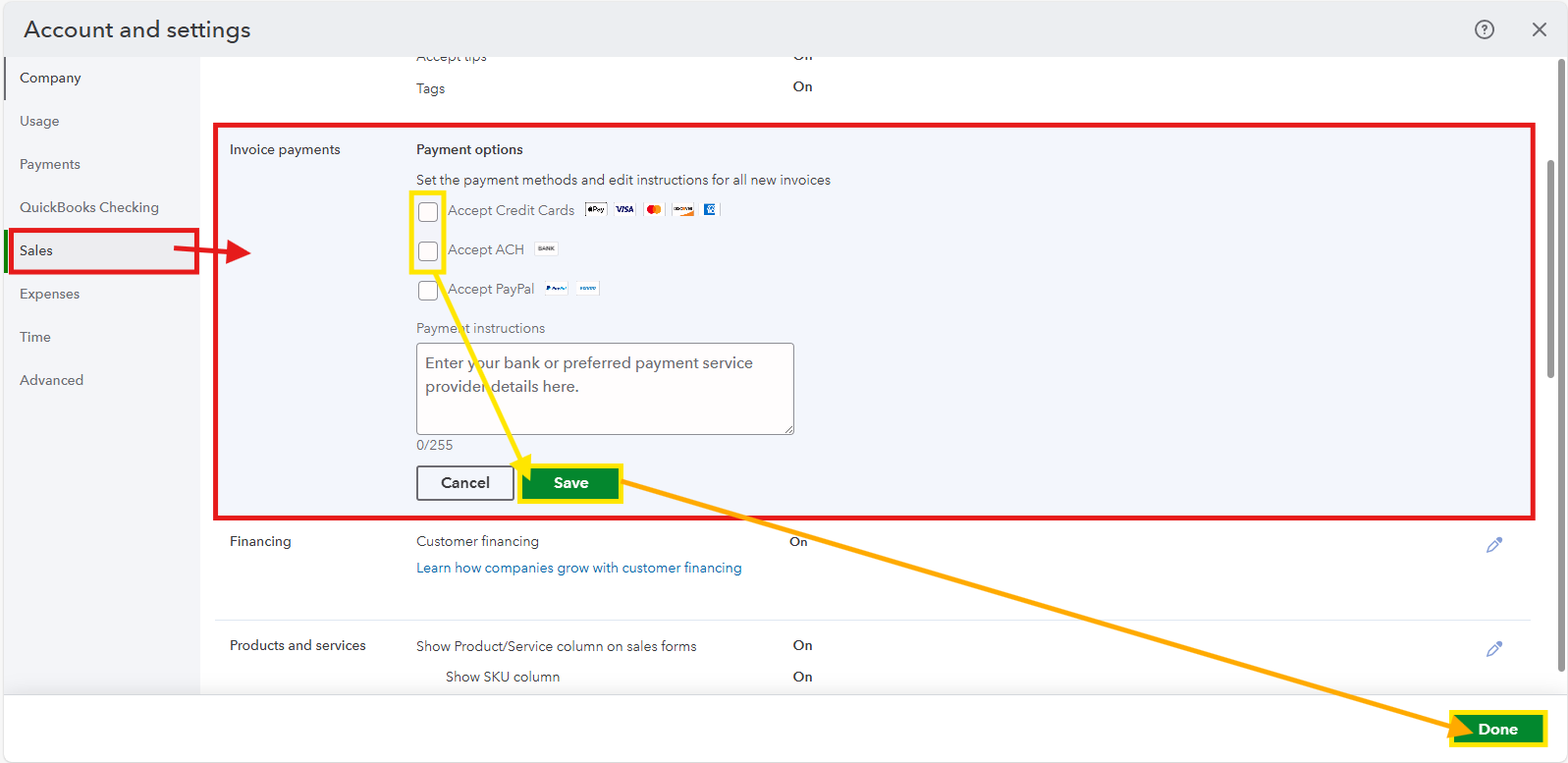
Task: Open the customer financing learn more link
Action: click(579, 568)
